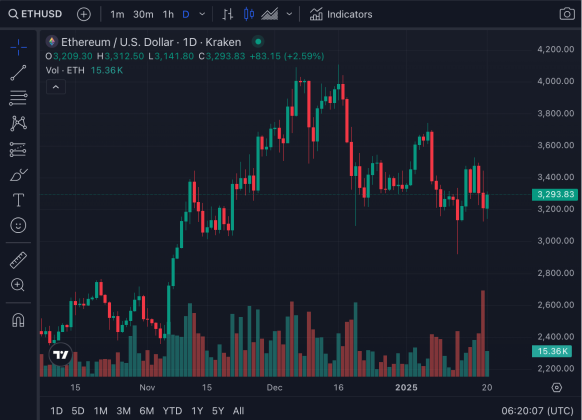582x420 pixels.
Task: Set date range to YTD
Action: 172,411
